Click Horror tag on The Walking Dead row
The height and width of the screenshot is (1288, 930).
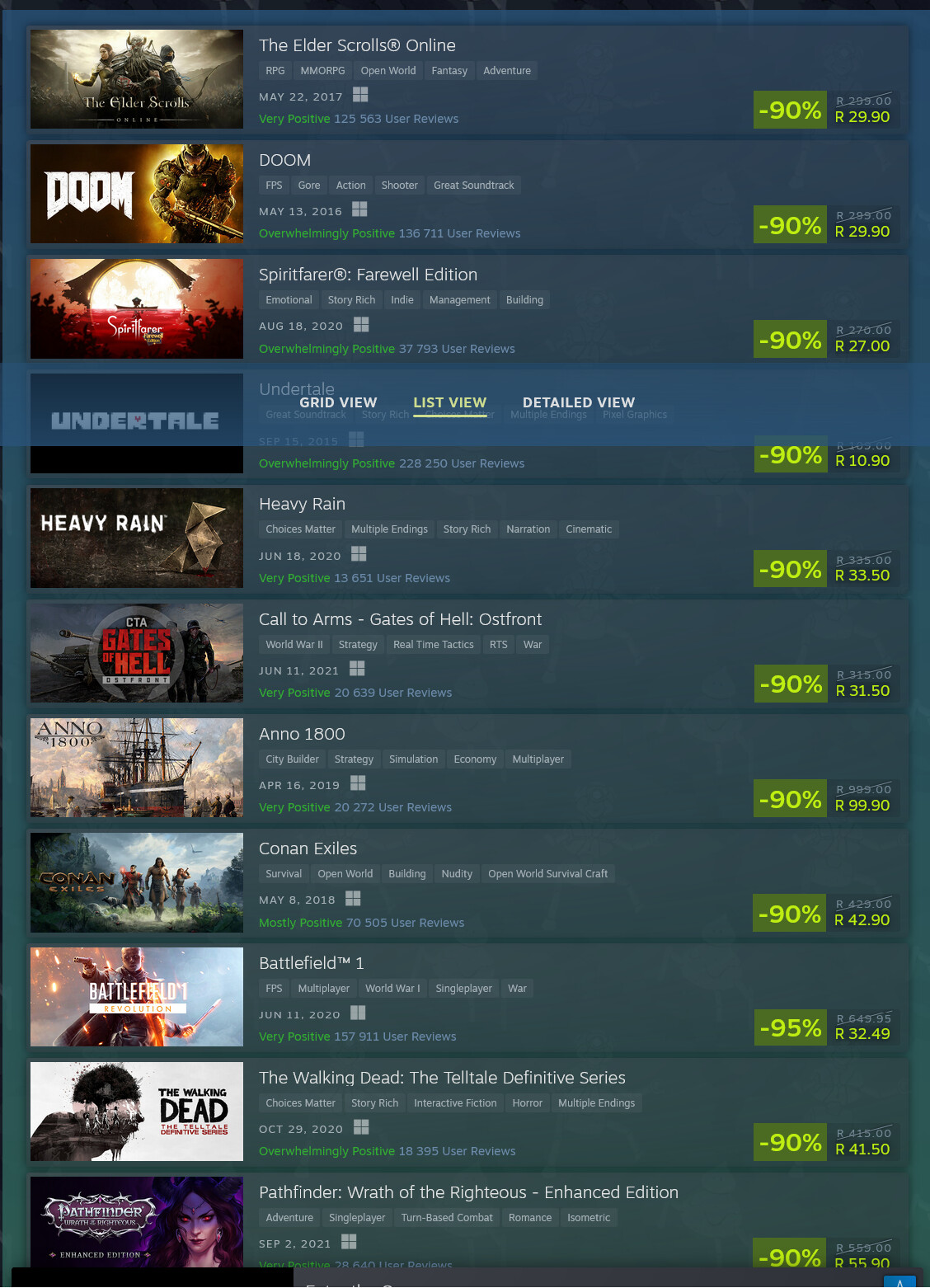click(x=528, y=1103)
